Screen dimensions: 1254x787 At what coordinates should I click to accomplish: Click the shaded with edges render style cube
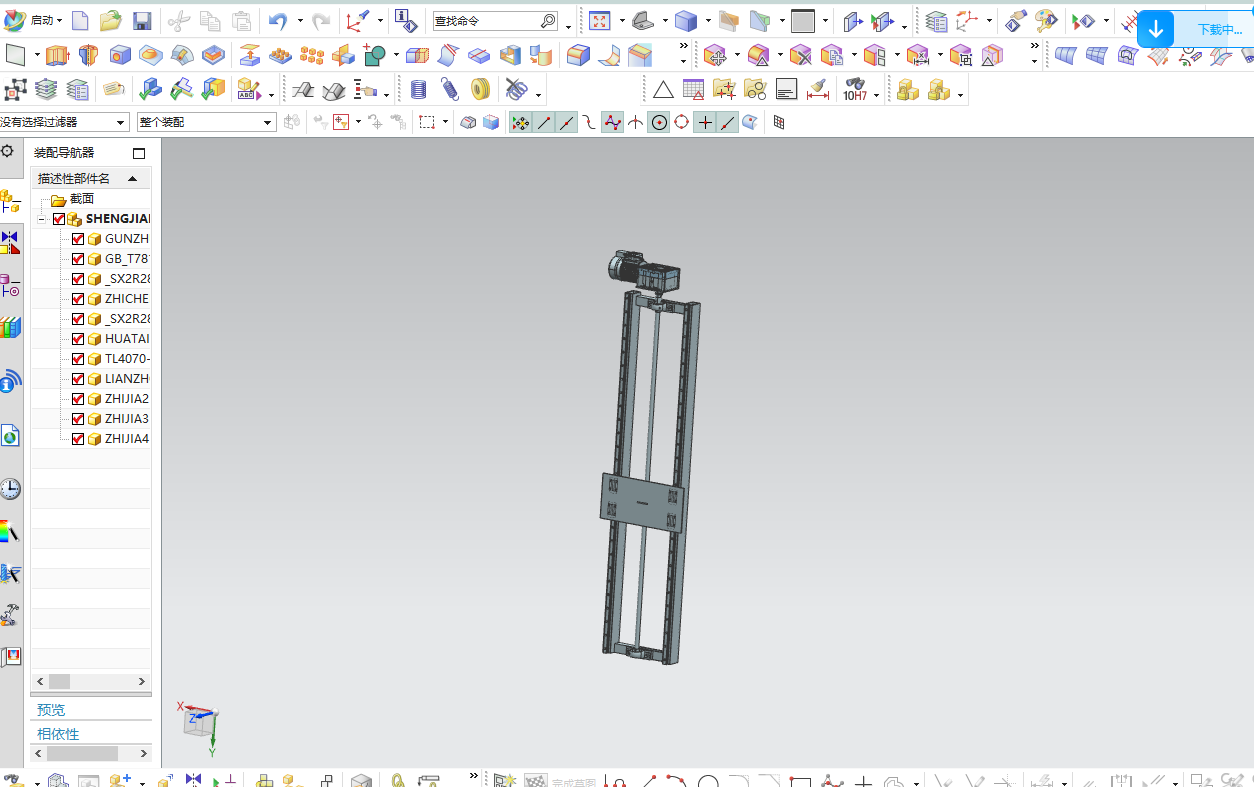pos(685,20)
